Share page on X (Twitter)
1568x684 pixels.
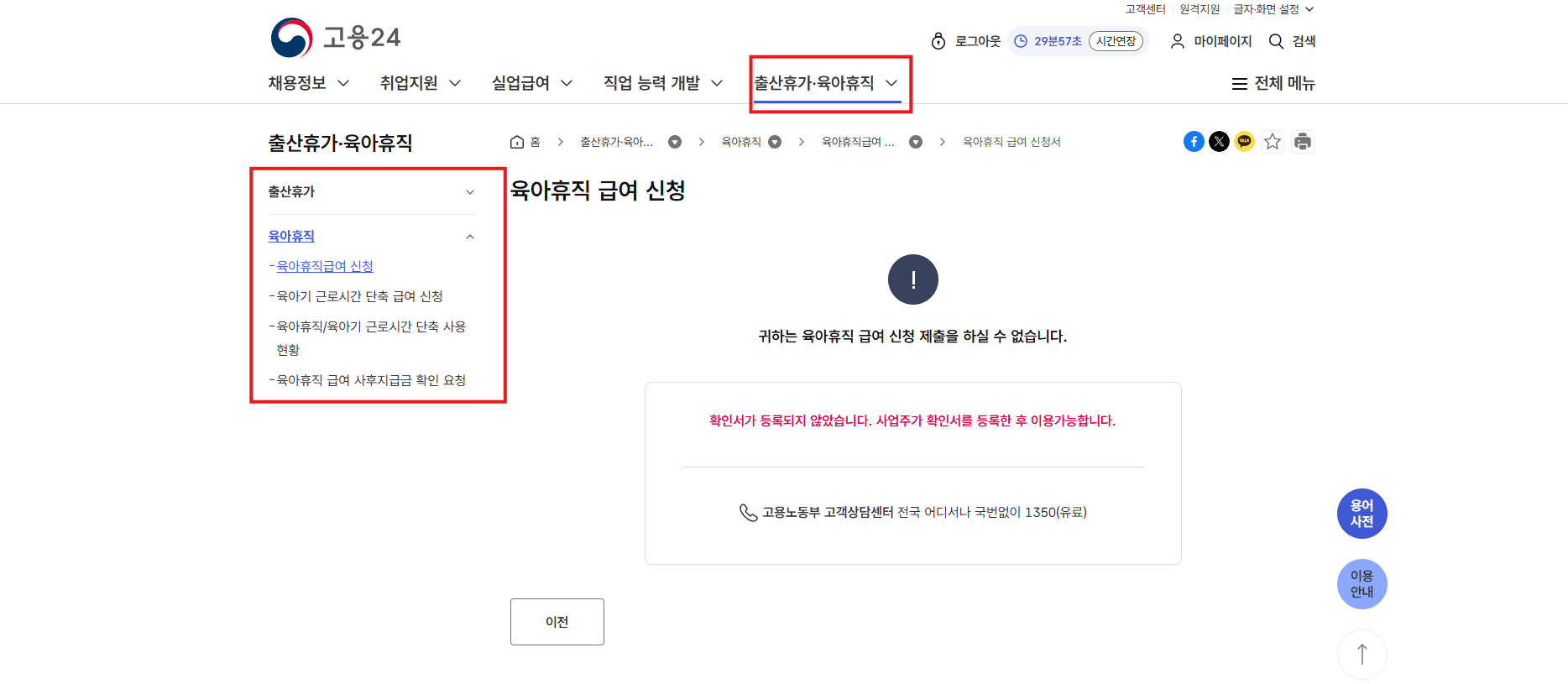pos(1219,142)
